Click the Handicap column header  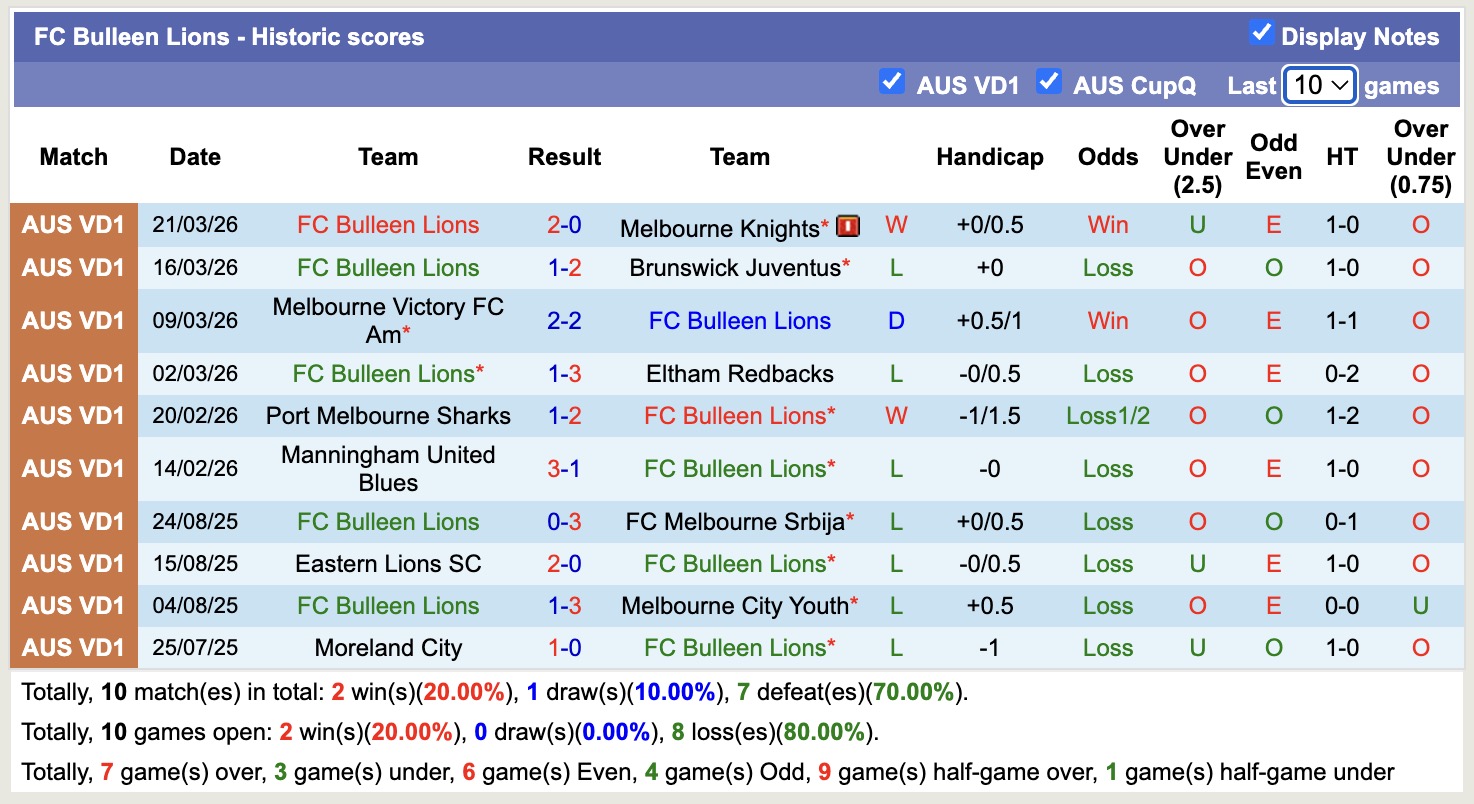point(989,157)
